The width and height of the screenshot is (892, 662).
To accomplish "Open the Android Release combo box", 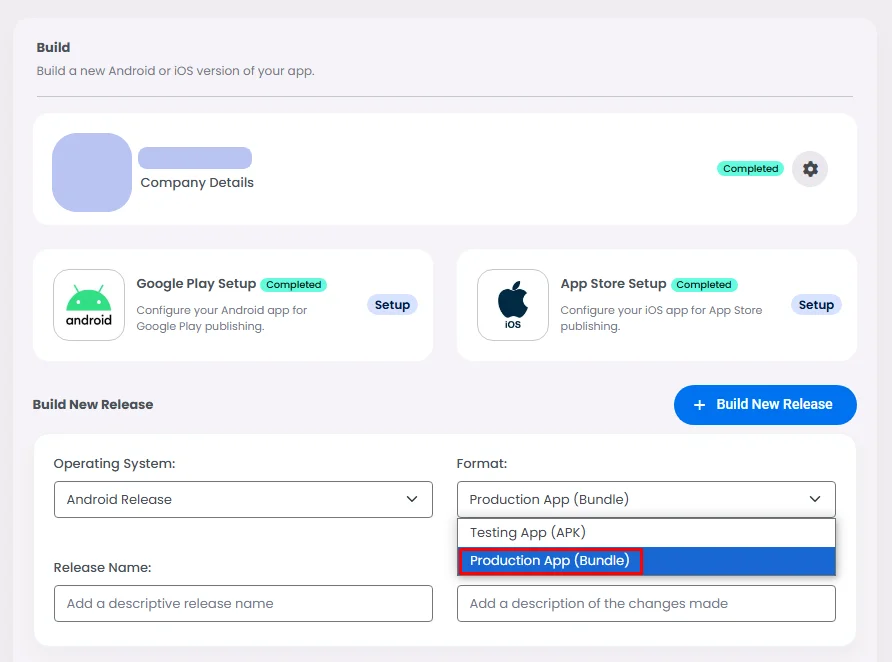I will point(243,499).
